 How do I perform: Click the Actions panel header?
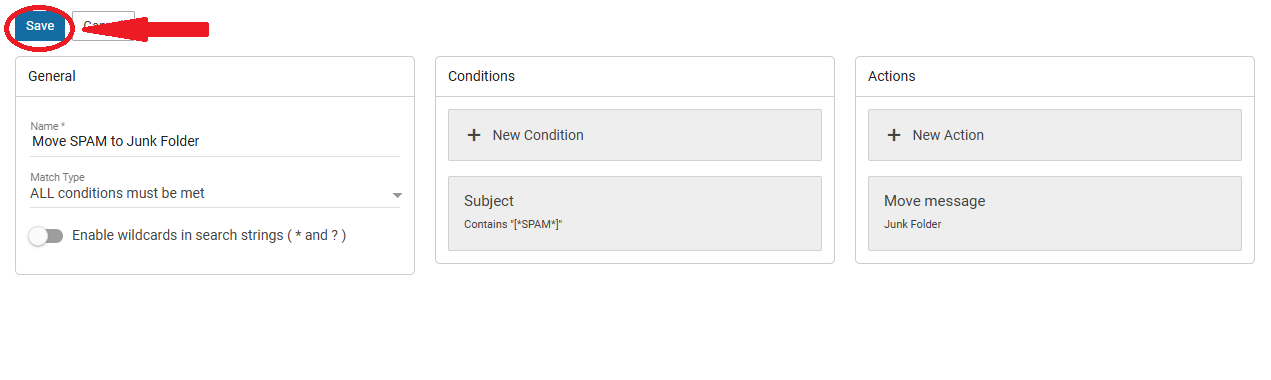pyautogui.click(x=1055, y=76)
